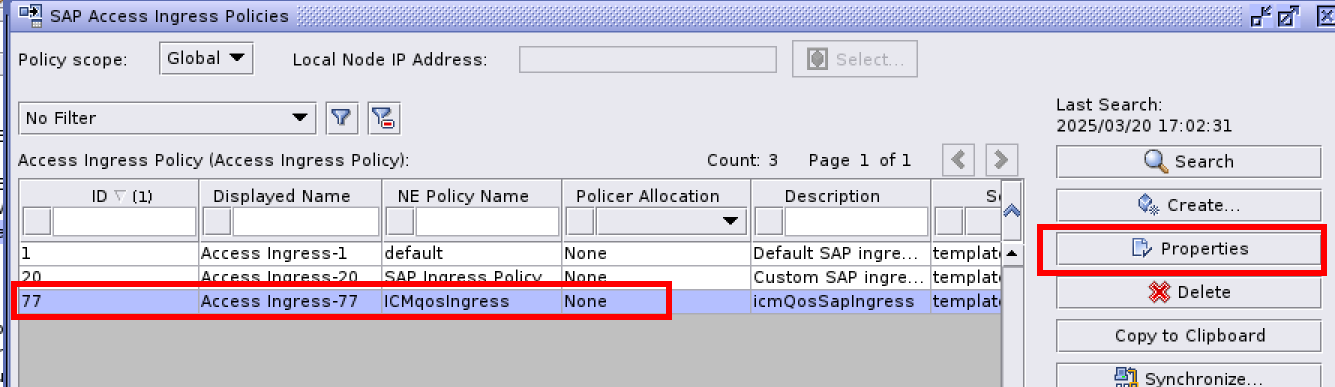This screenshot has width=1335, height=387.
Task: Click the scroll-to-top double chevron icon
Action: [1011, 211]
